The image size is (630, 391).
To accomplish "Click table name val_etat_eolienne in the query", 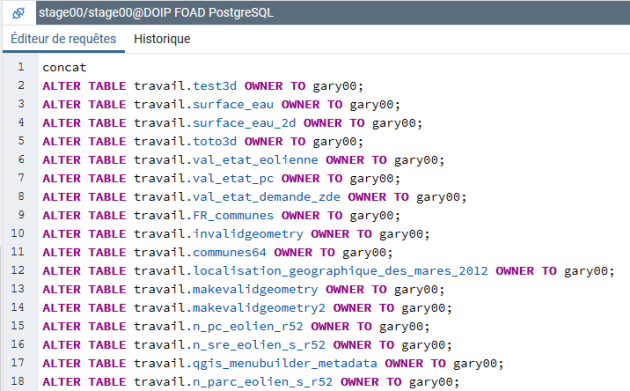I will tap(256, 160).
